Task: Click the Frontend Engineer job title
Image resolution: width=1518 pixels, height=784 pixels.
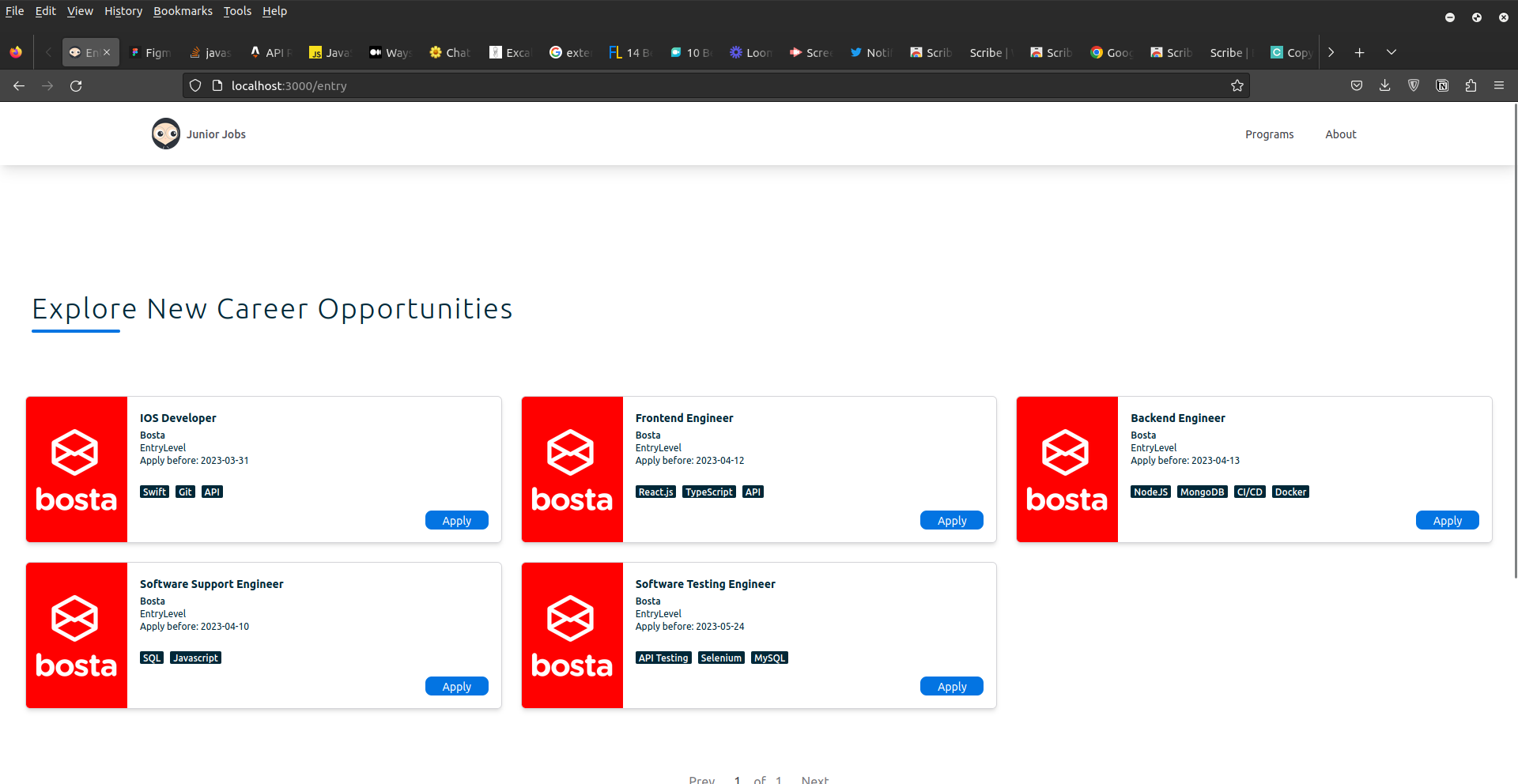Action: coord(684,418)
